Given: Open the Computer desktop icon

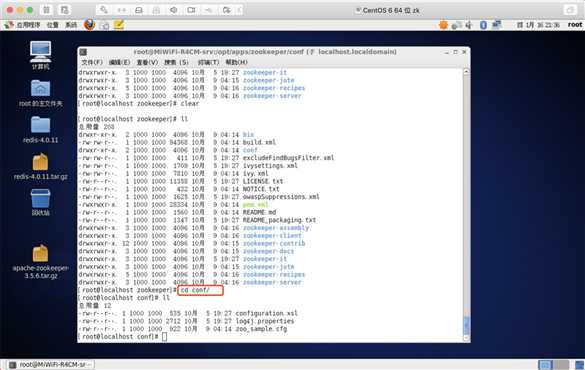Looking at the screenshot, I should click(40, 55).
